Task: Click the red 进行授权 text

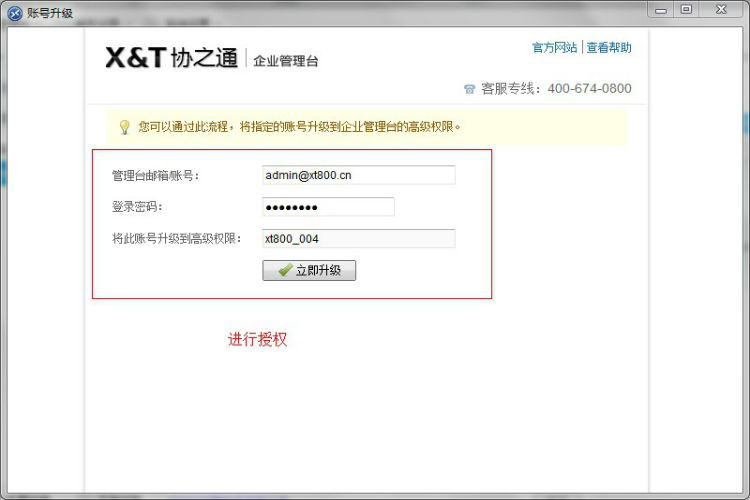Action: (x=257, y=340)
